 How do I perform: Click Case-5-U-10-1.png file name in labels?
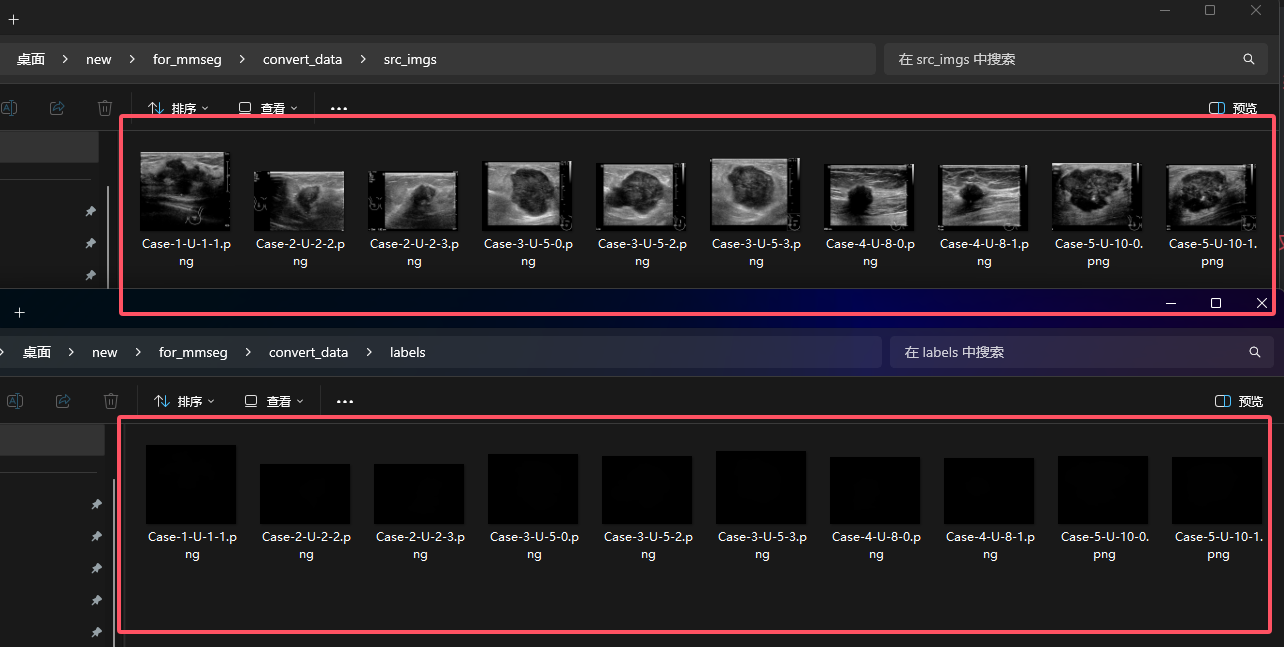pos(1218,545)
